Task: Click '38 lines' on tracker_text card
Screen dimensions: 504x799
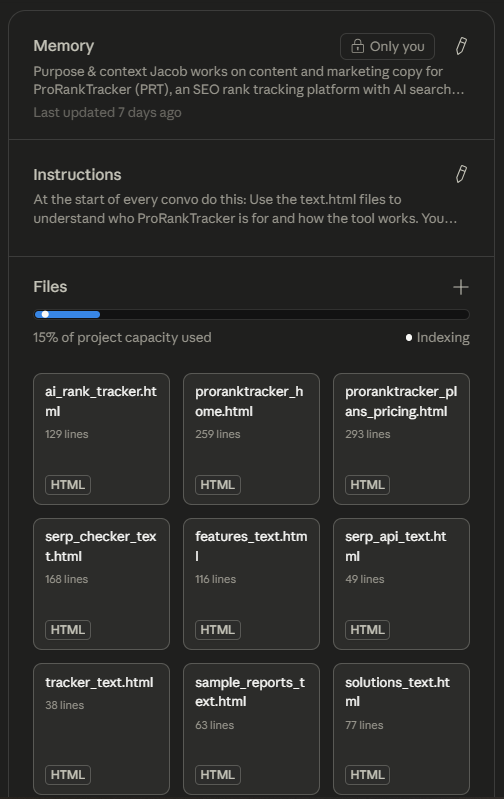Action: [x=65, y=705]
